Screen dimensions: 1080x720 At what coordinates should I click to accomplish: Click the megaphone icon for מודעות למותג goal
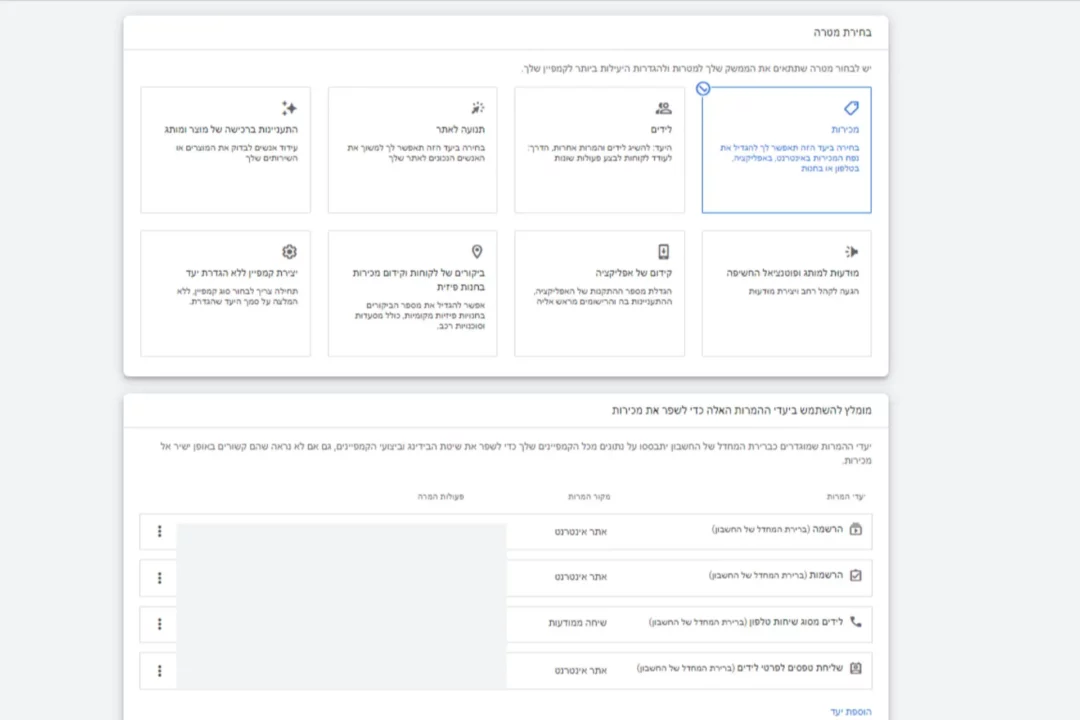851,252
